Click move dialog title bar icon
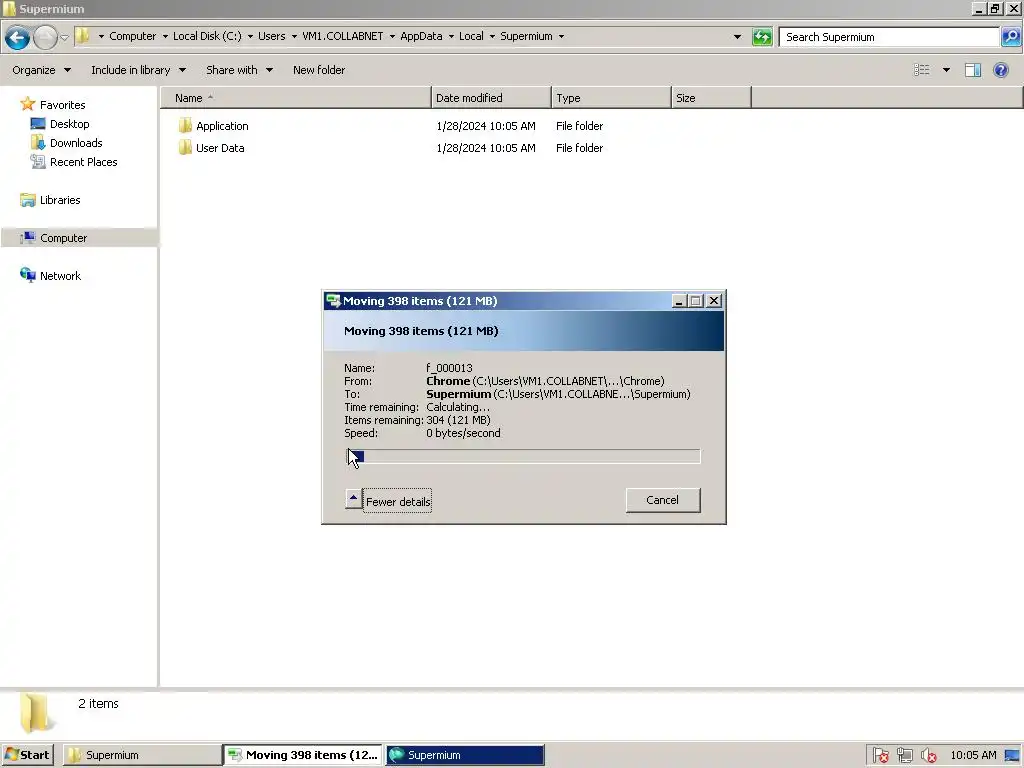Image resolution: width=1024 pixels, height=768 pixels. 333,300
